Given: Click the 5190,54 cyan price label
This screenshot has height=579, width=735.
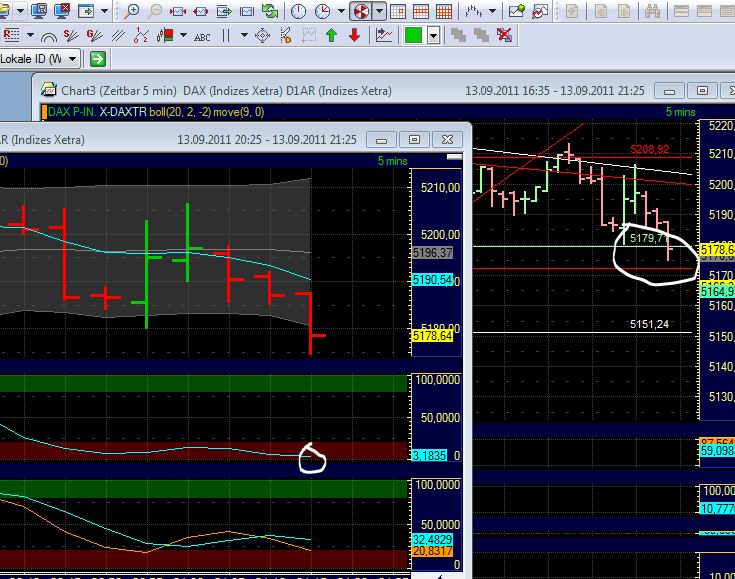Looking at the screenshot, I should (433, 280).
